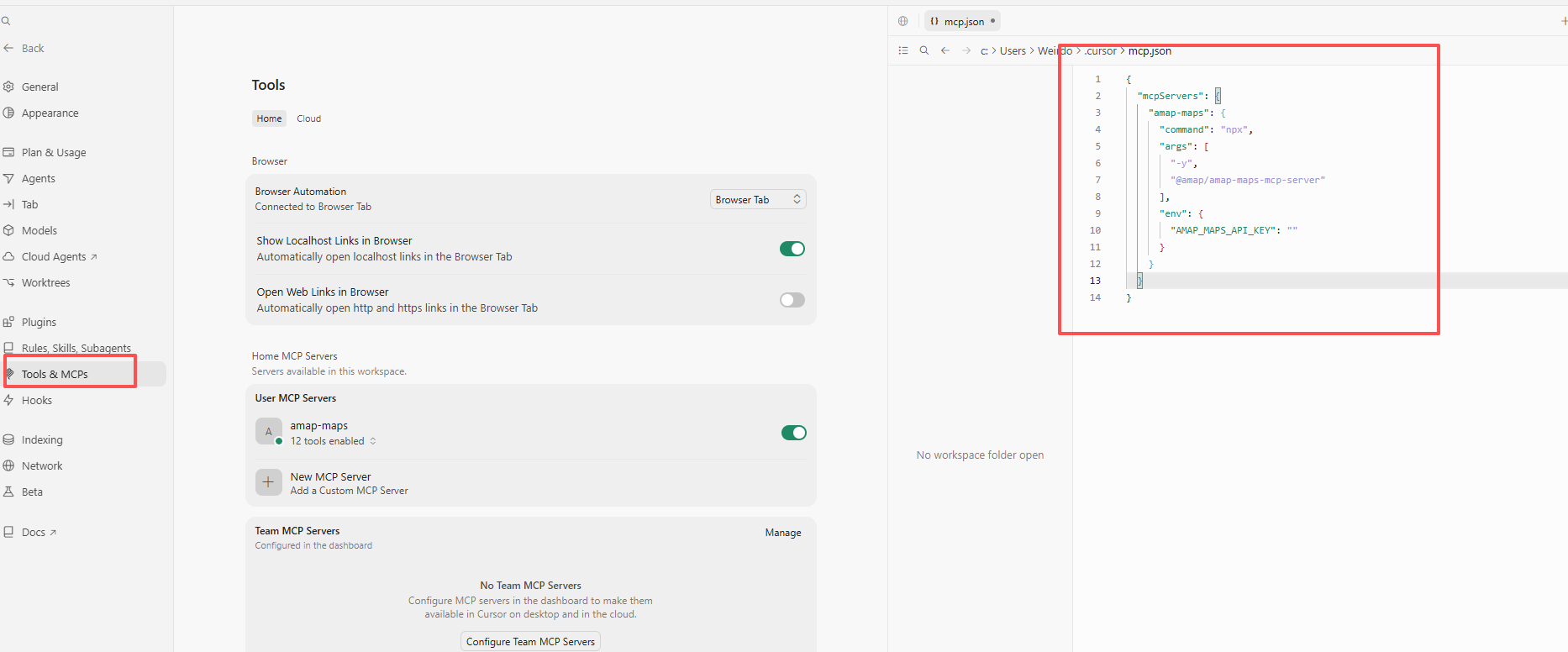Open Appearance settings
This screenshot has width=1568, height=652.
point(50,113)
